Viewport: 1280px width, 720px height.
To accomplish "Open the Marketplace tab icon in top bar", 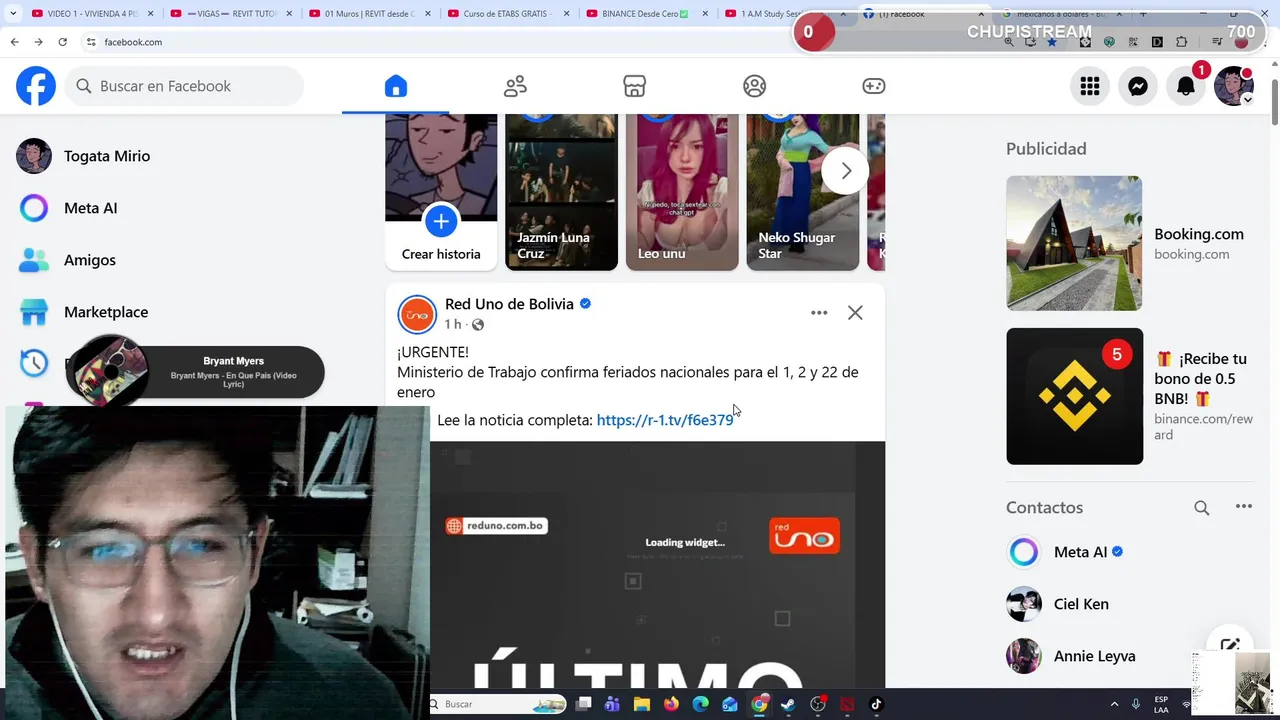I will click(x=634, y=86).
